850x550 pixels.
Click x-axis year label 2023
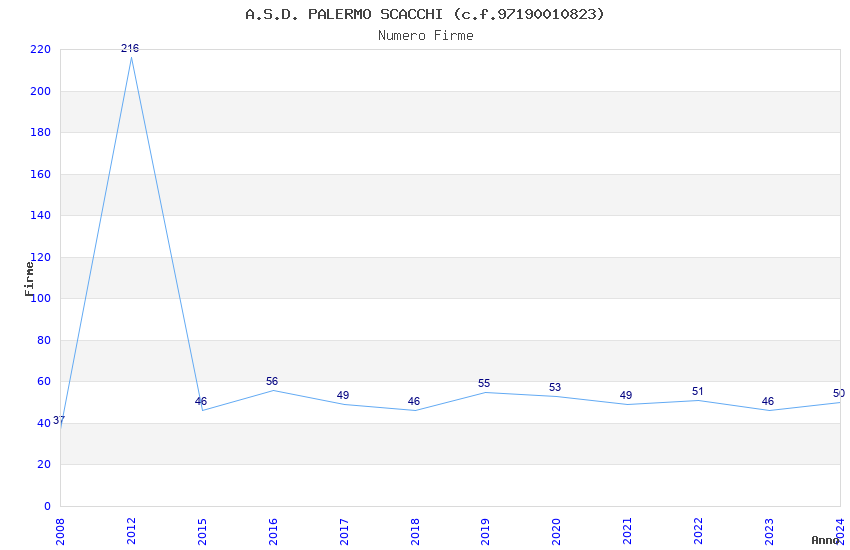769,532
